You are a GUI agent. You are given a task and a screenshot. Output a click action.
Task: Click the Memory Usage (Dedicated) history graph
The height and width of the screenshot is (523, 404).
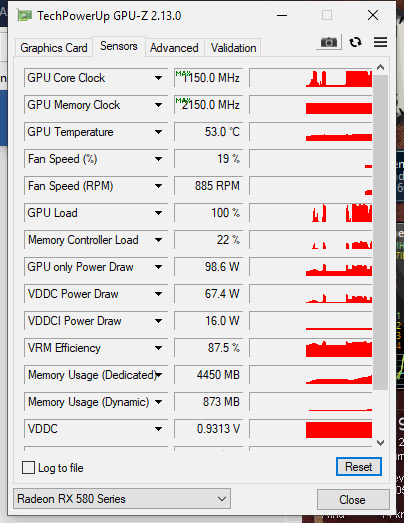click(311, 375)
